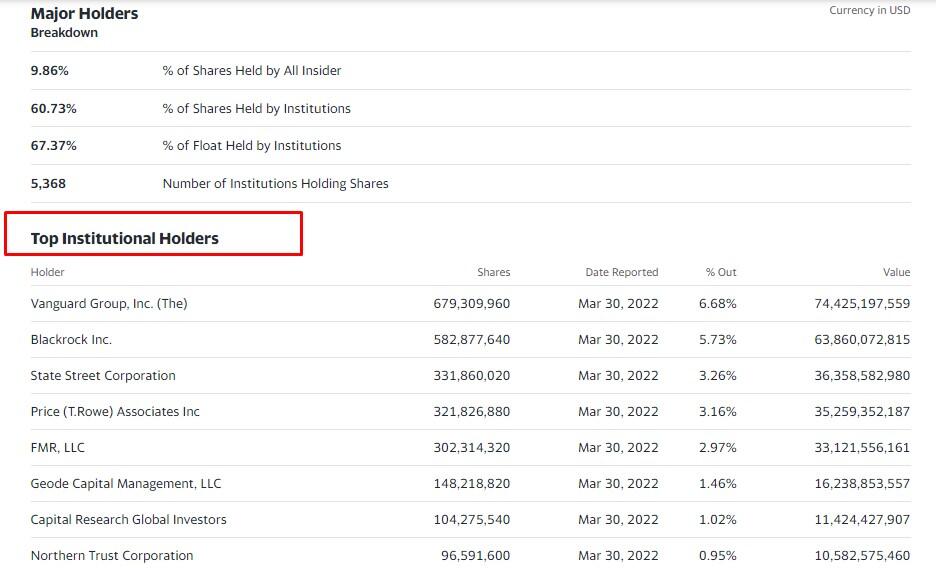936x568 pixels.
Task: Click the Value column header
Action: coord(896,272)
